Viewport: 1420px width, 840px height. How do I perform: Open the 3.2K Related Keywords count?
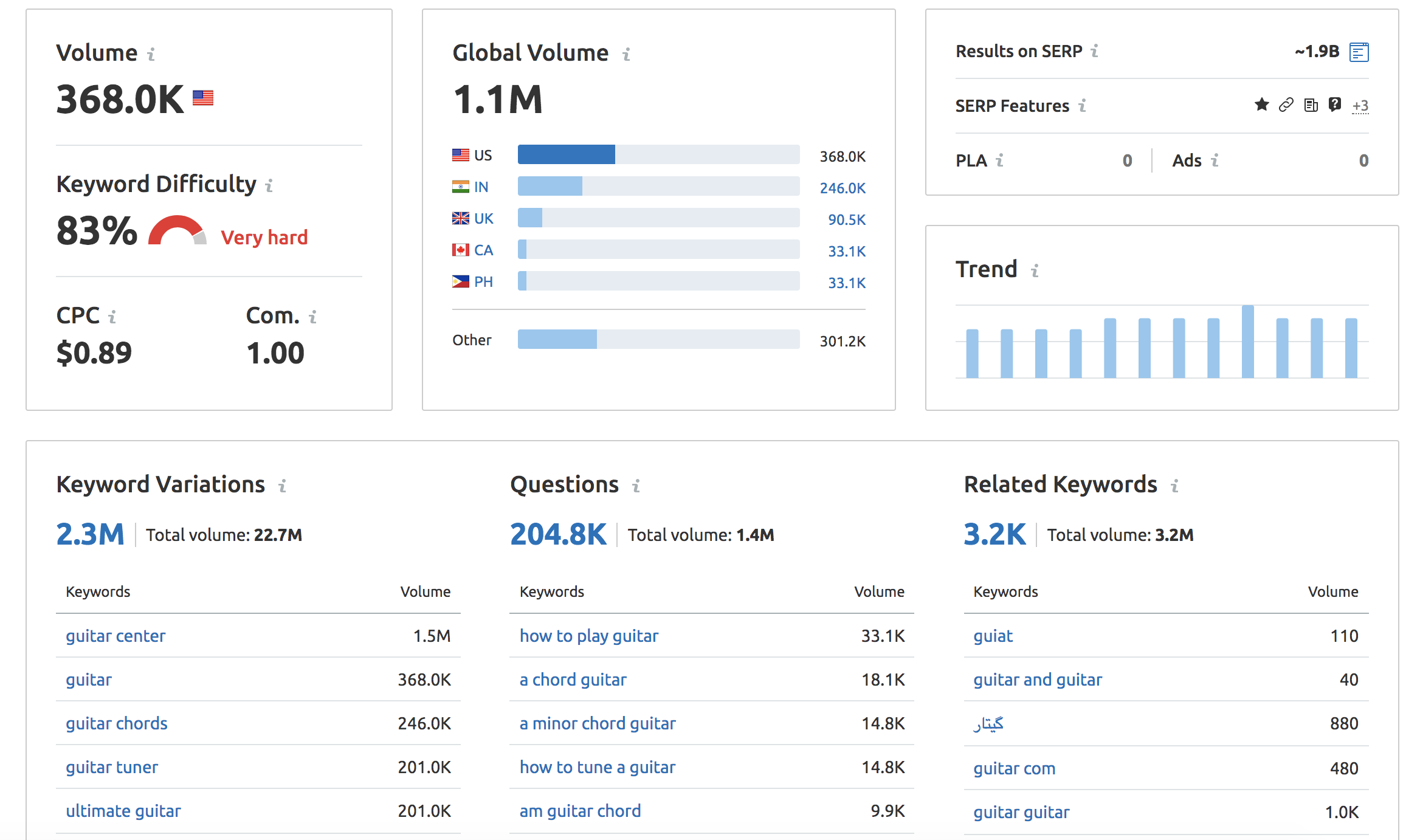pos(994,534)
